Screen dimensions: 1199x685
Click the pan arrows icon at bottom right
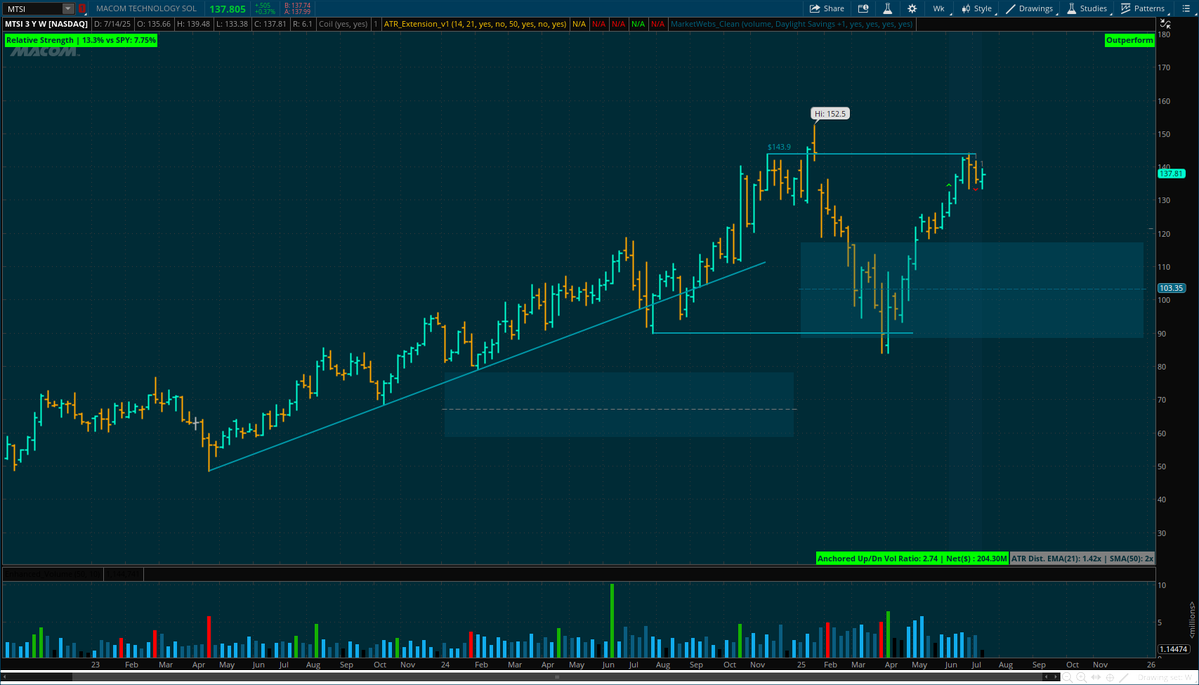tap(1098, 677)
